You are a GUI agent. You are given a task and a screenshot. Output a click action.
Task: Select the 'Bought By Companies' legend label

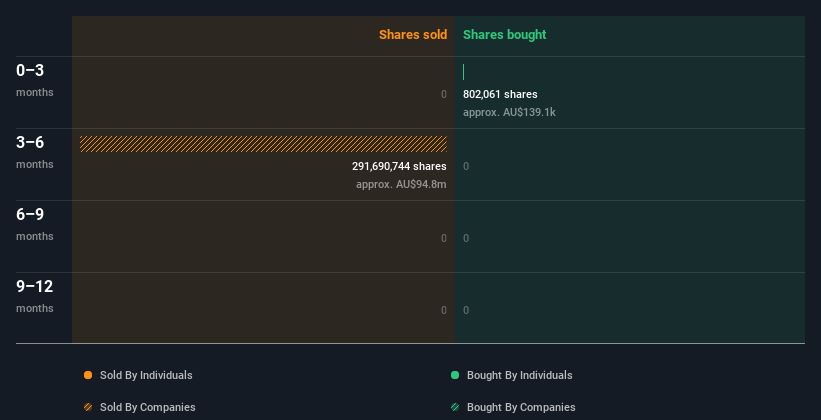click(x=521, y=407)
